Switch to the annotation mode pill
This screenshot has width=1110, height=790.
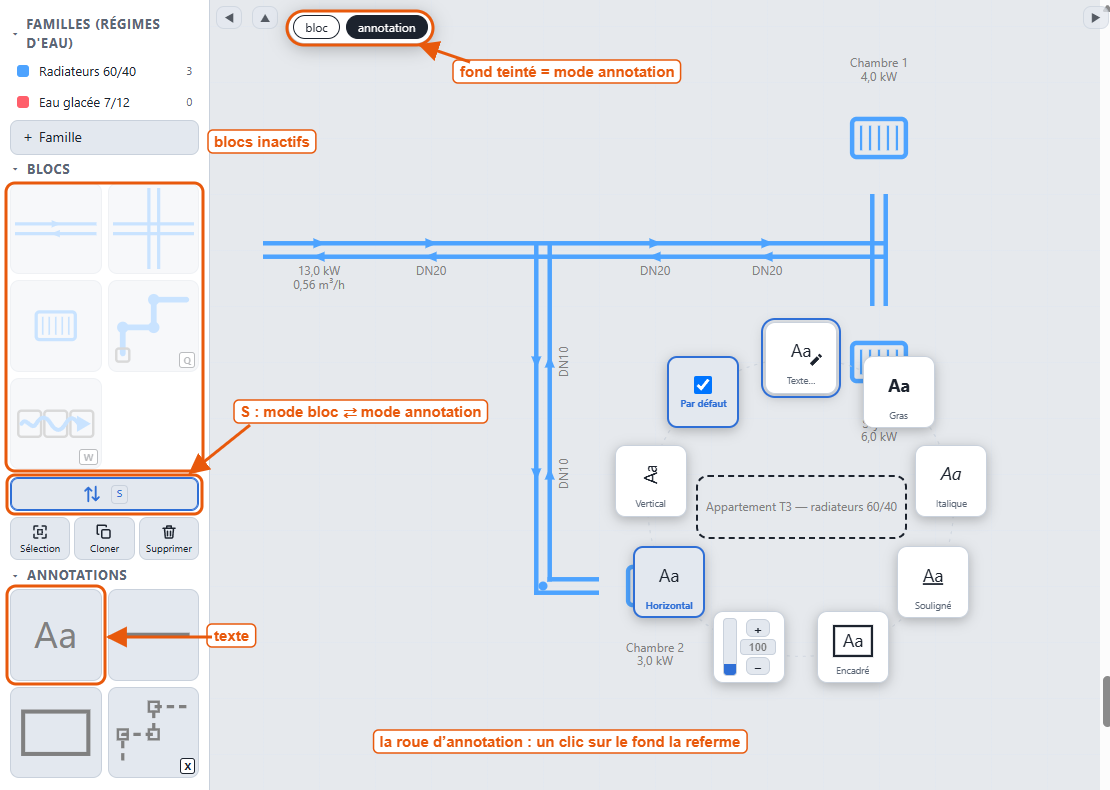pos(387,28)
